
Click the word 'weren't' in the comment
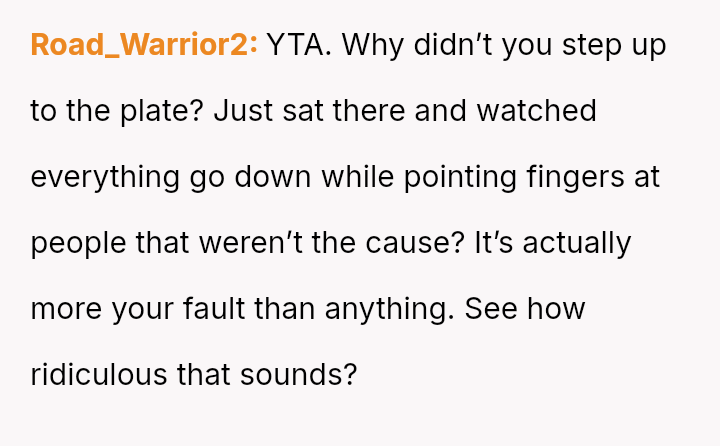[290, 243]
